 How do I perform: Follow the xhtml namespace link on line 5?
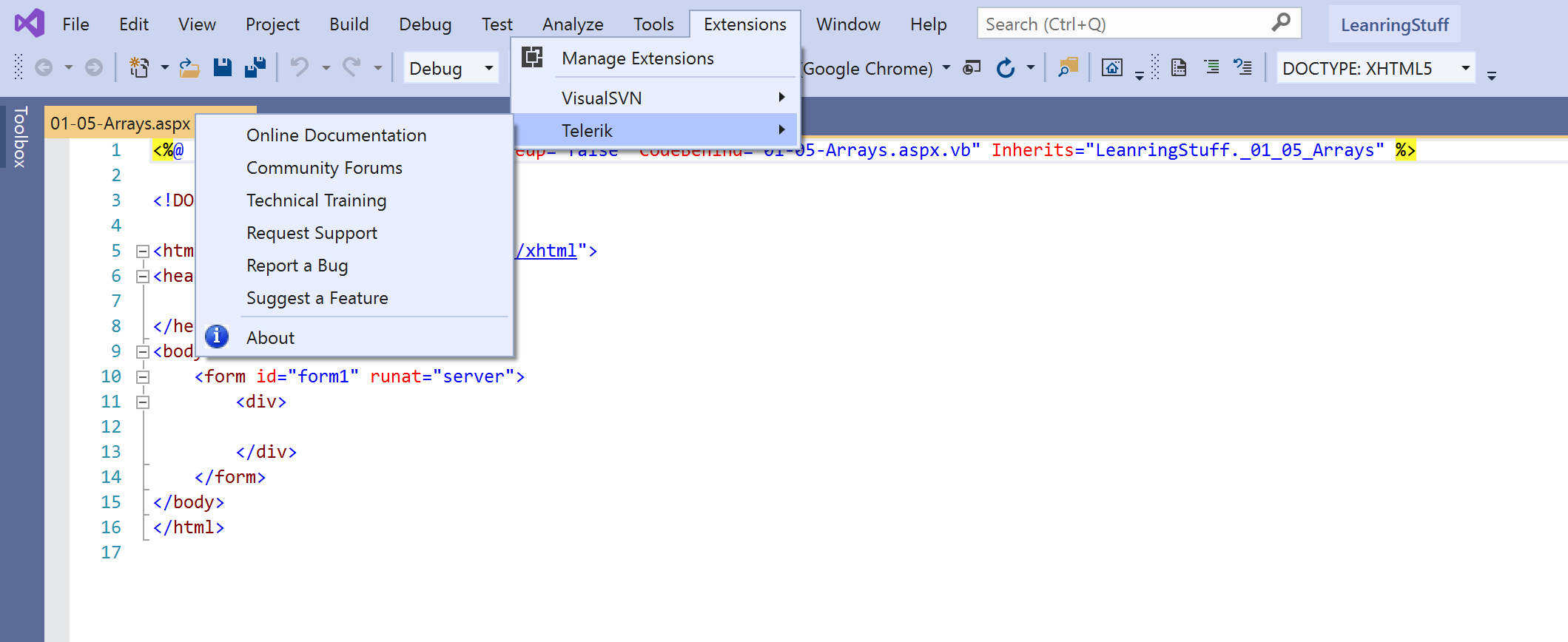click(547, 251)
